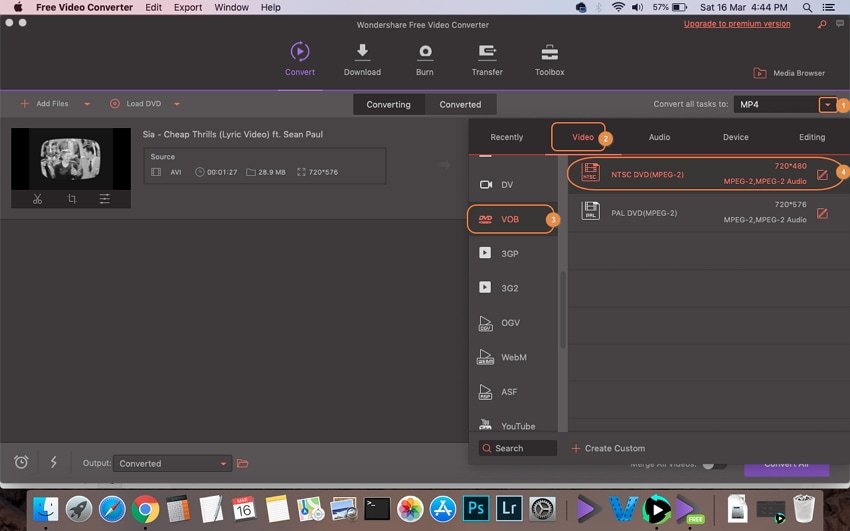Image resolution: width=850 pixels, height=531 pixels.
Task: Open Lightroom from the Dock
Action: pyautogui.click(x=509, y=509)
